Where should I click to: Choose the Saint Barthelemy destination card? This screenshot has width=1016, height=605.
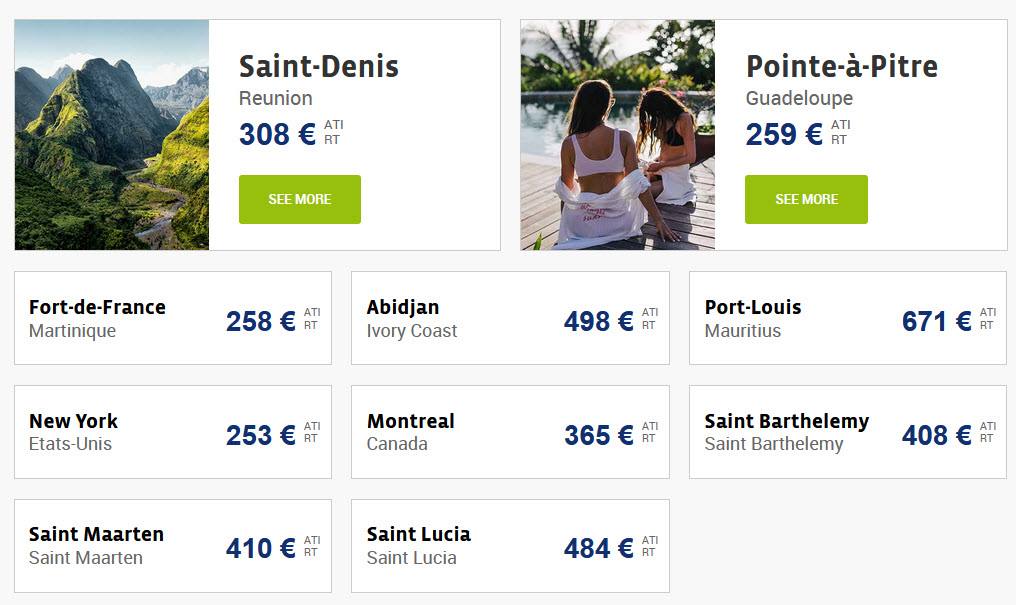848,432
